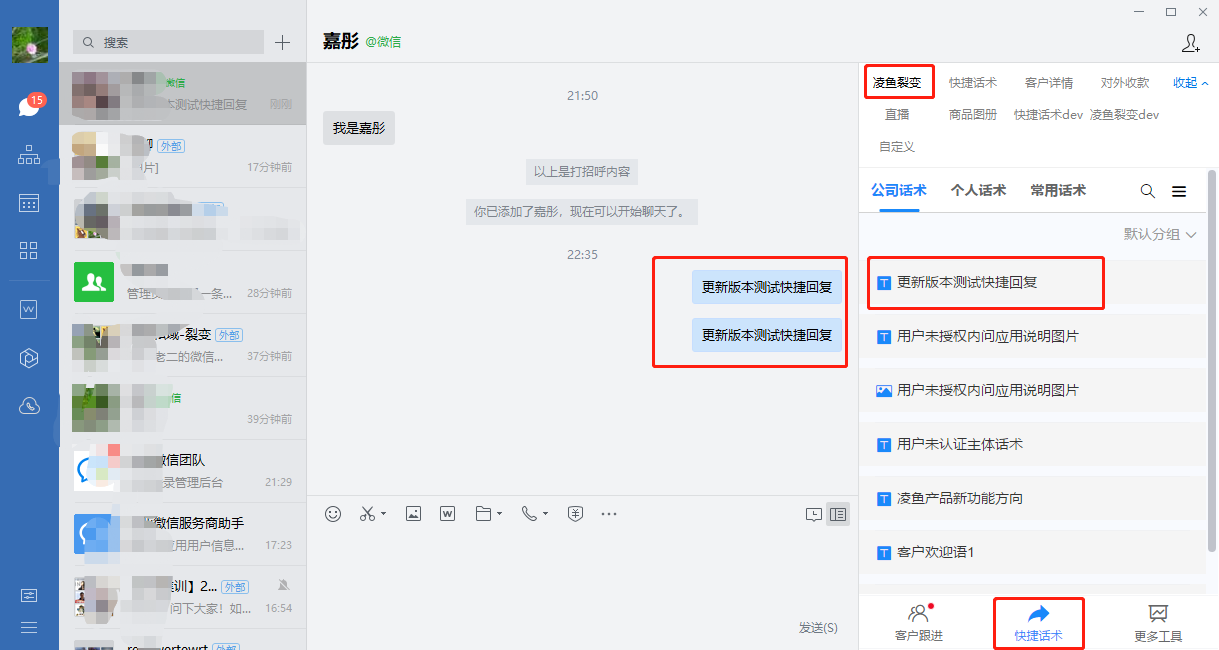
Task: Open the workbench grid icon in sidebar
Action: pos(29,250)
